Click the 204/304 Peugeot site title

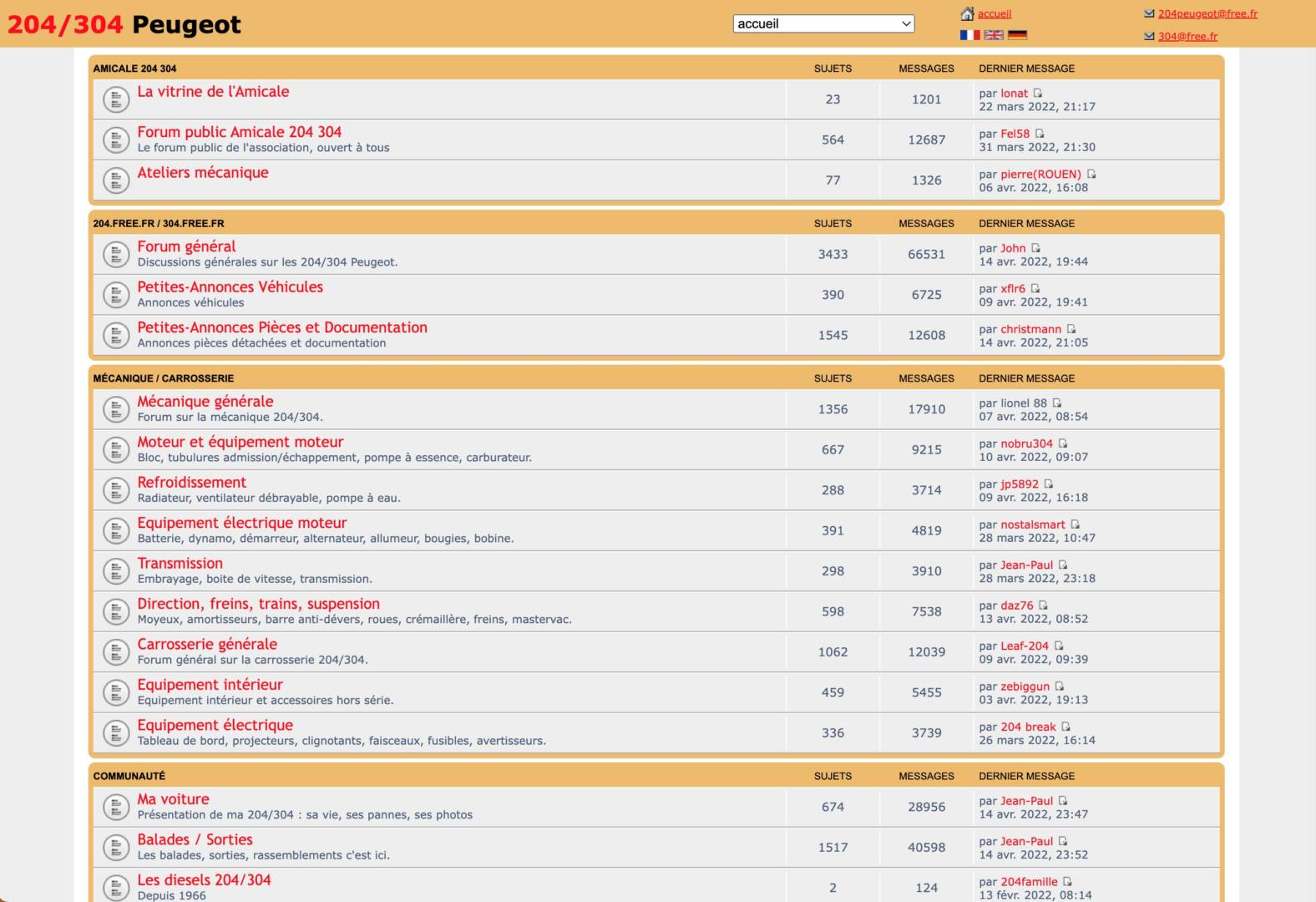pos(124,24)
